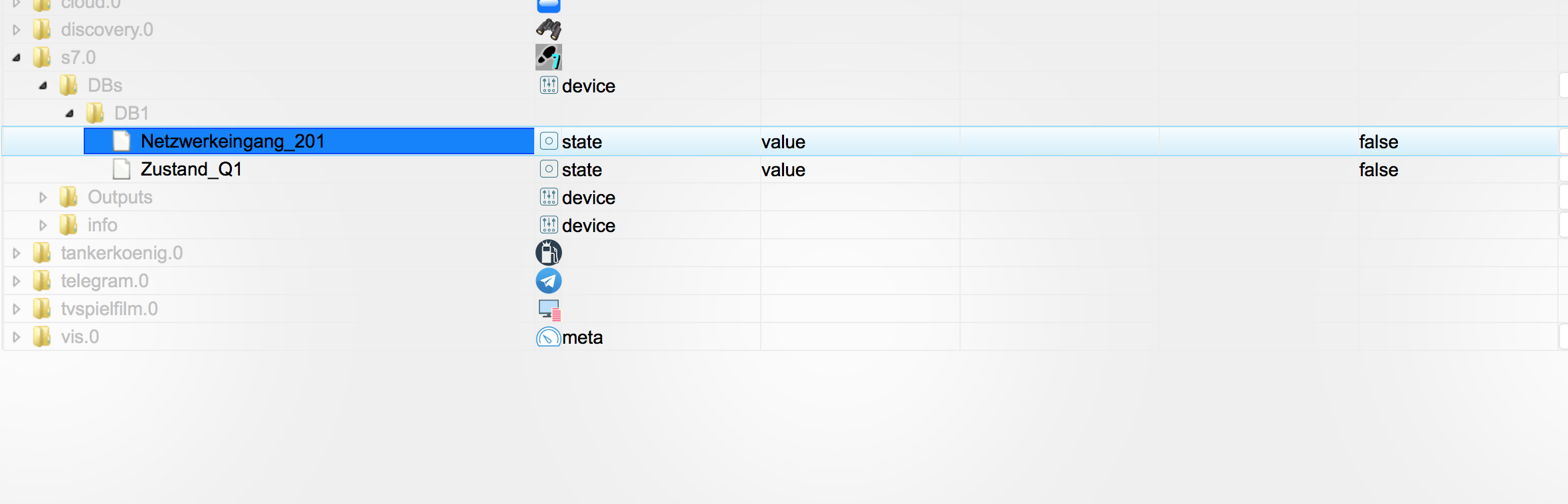Click the false value of Netzwerkeingang_201

pos(1378,142)
